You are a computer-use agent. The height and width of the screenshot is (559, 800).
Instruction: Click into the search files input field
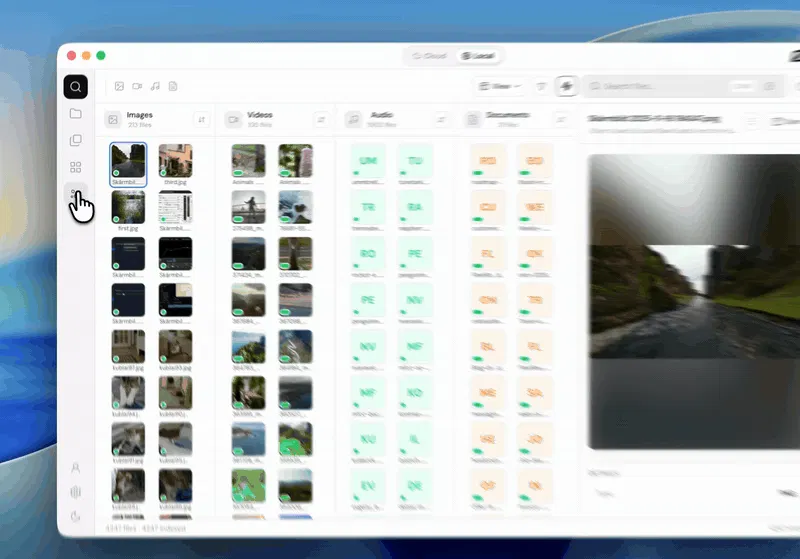click(682, 86)
